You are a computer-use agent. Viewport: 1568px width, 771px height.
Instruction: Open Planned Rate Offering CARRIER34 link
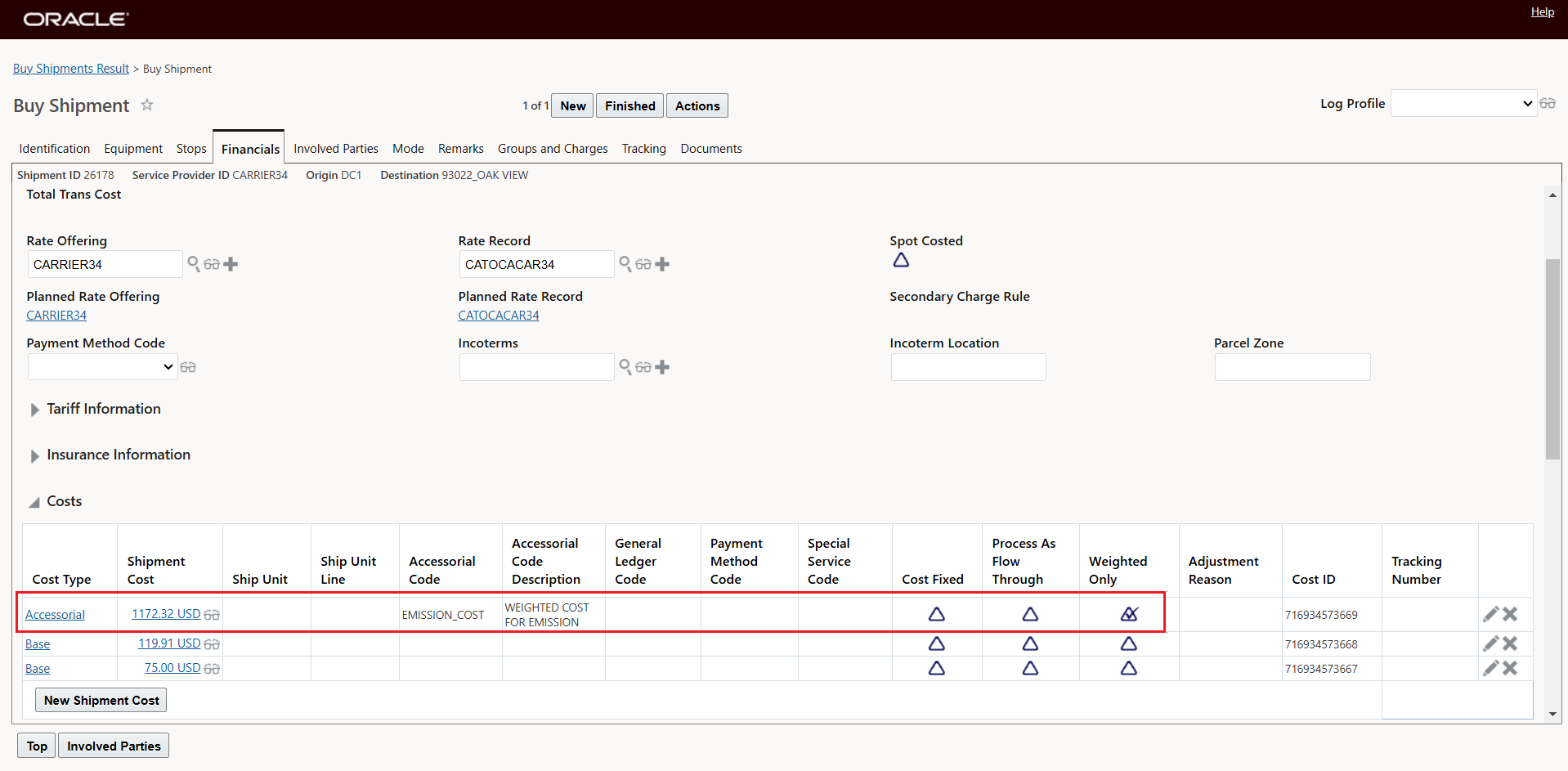[x=56, y=316]
